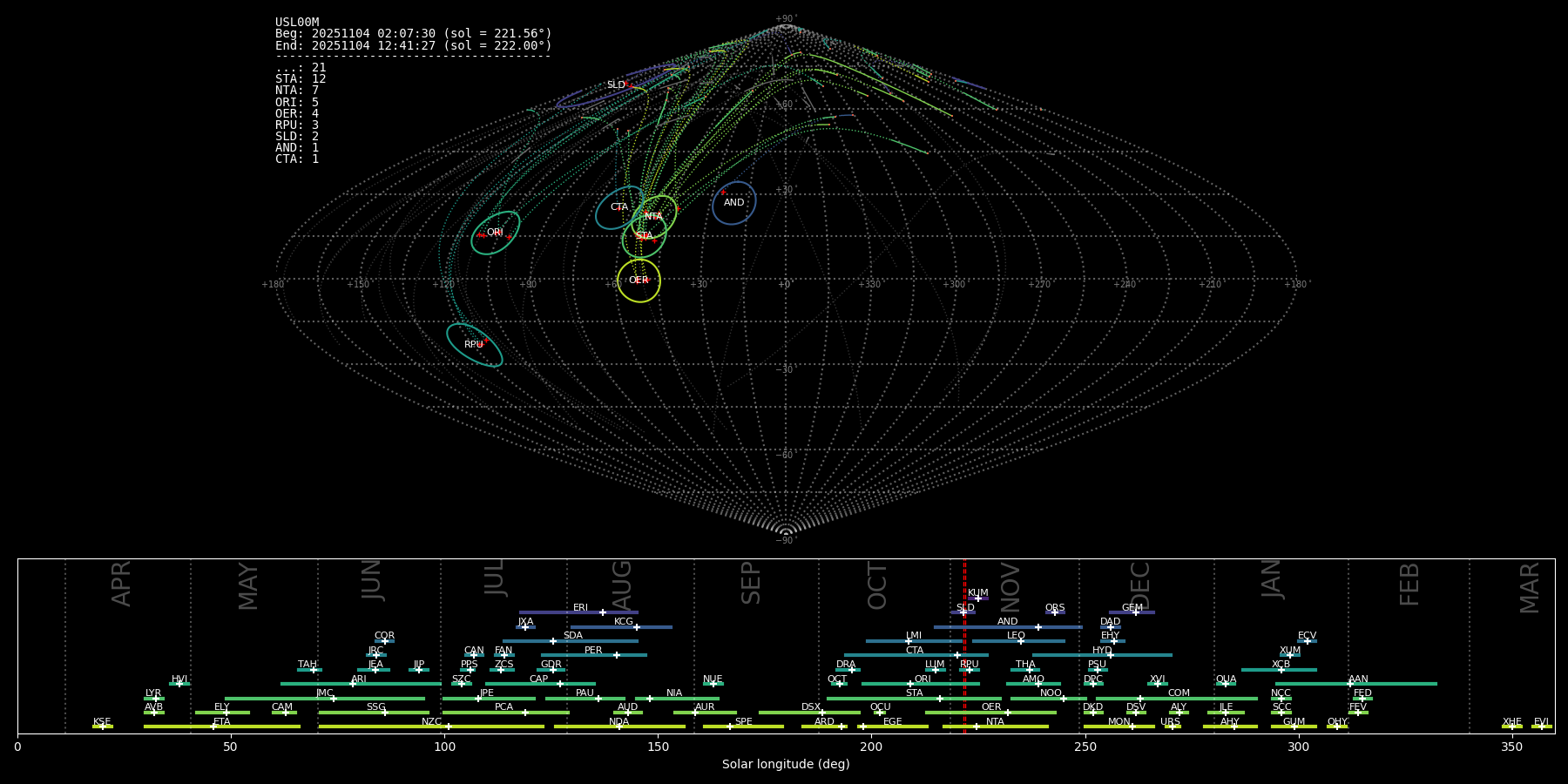Select the "ORI: 5" legend entry
This screenshot has height=784, width=1568.
(x=297, y=103)
